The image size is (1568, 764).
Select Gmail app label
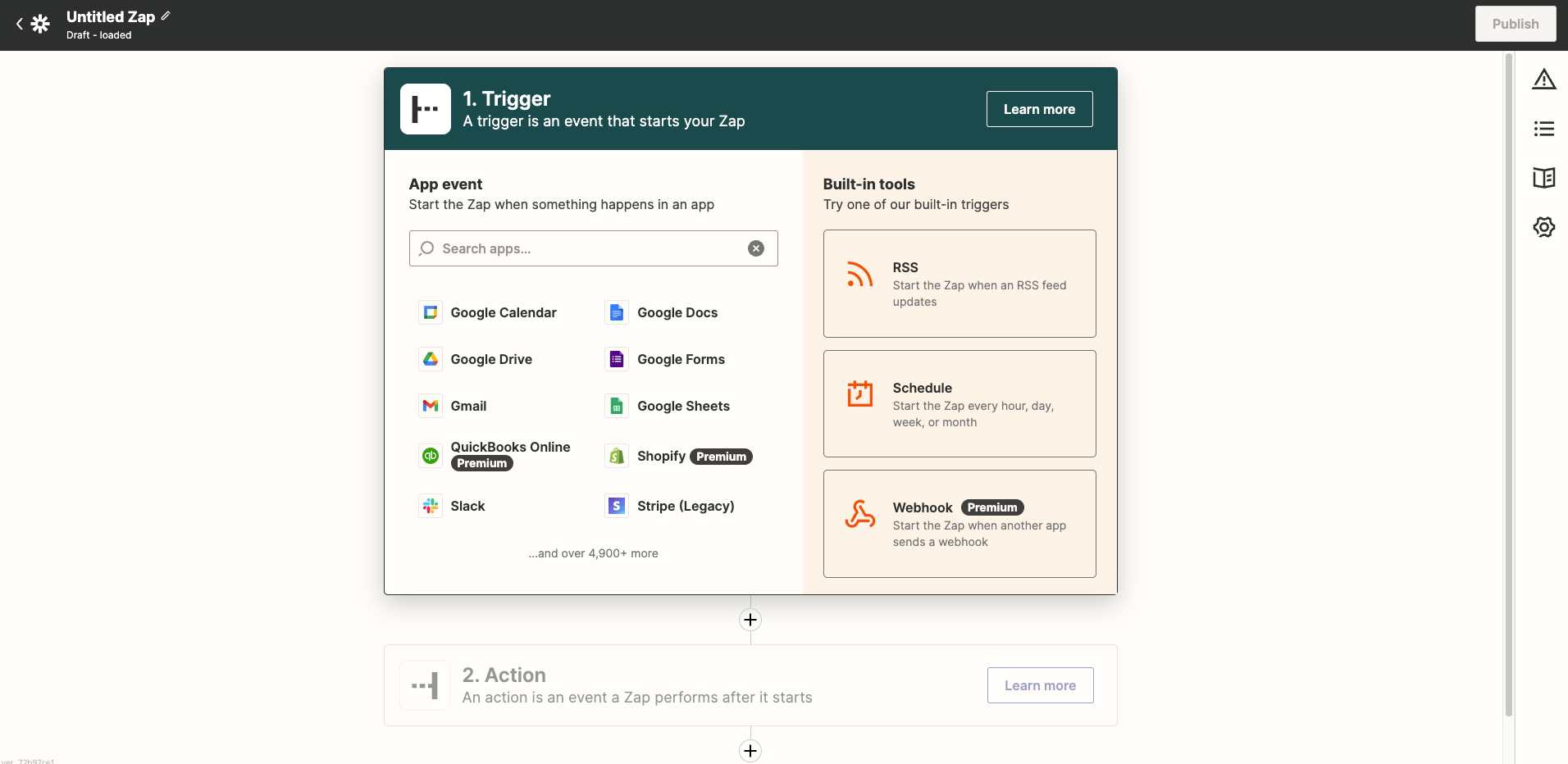[468, 406]
